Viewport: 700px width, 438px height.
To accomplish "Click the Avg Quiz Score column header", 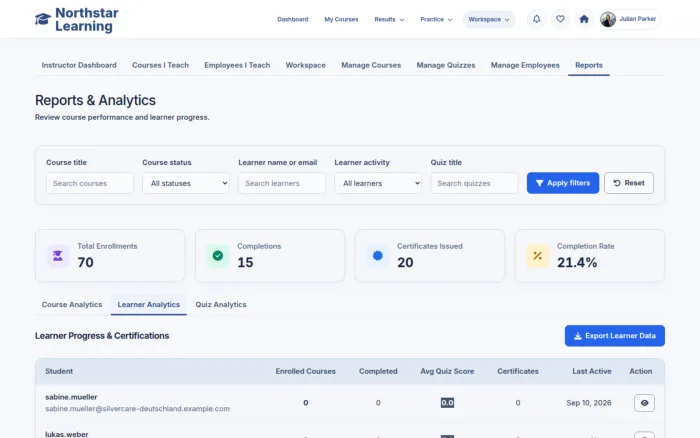I will coord(447,371).
